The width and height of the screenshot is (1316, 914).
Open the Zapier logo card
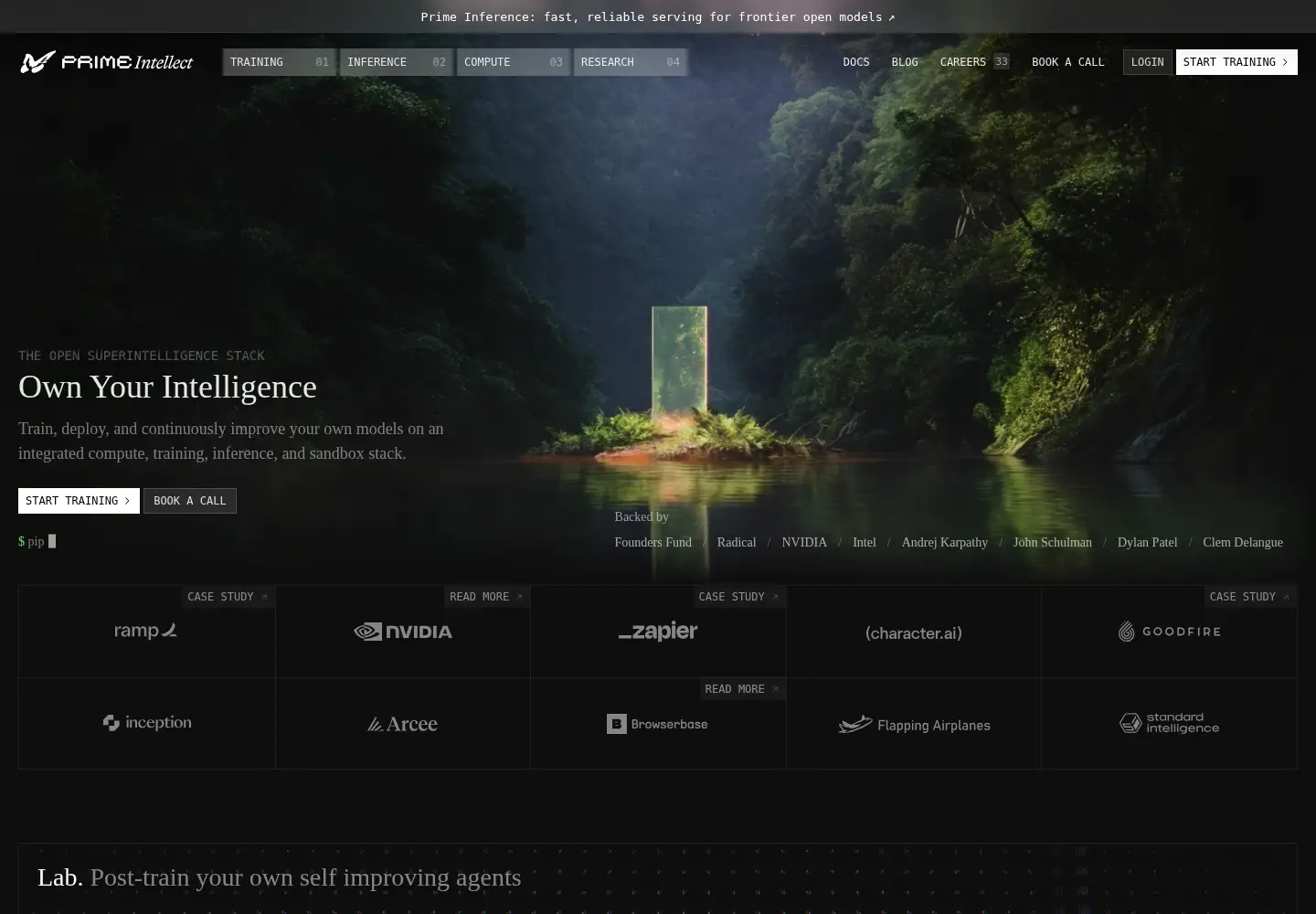coord(658,632)
